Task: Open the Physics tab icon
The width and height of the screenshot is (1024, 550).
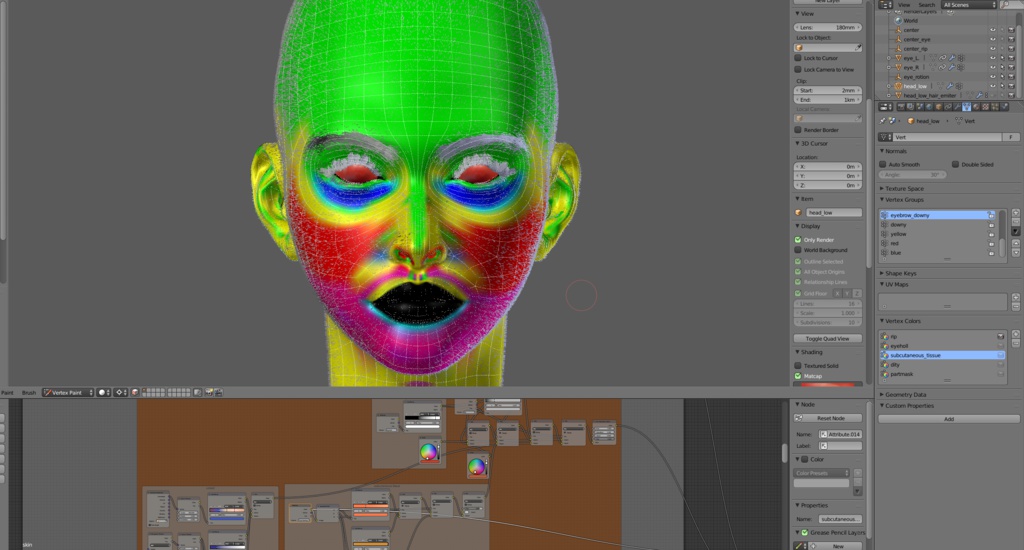Action: pos(1004,107)
